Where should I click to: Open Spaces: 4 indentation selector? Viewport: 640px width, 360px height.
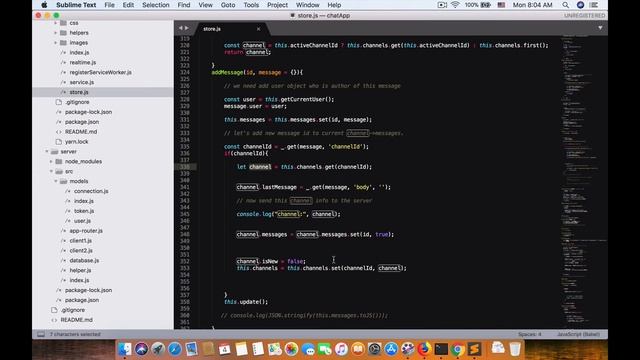pyautogui.click(x=530, y=334)
